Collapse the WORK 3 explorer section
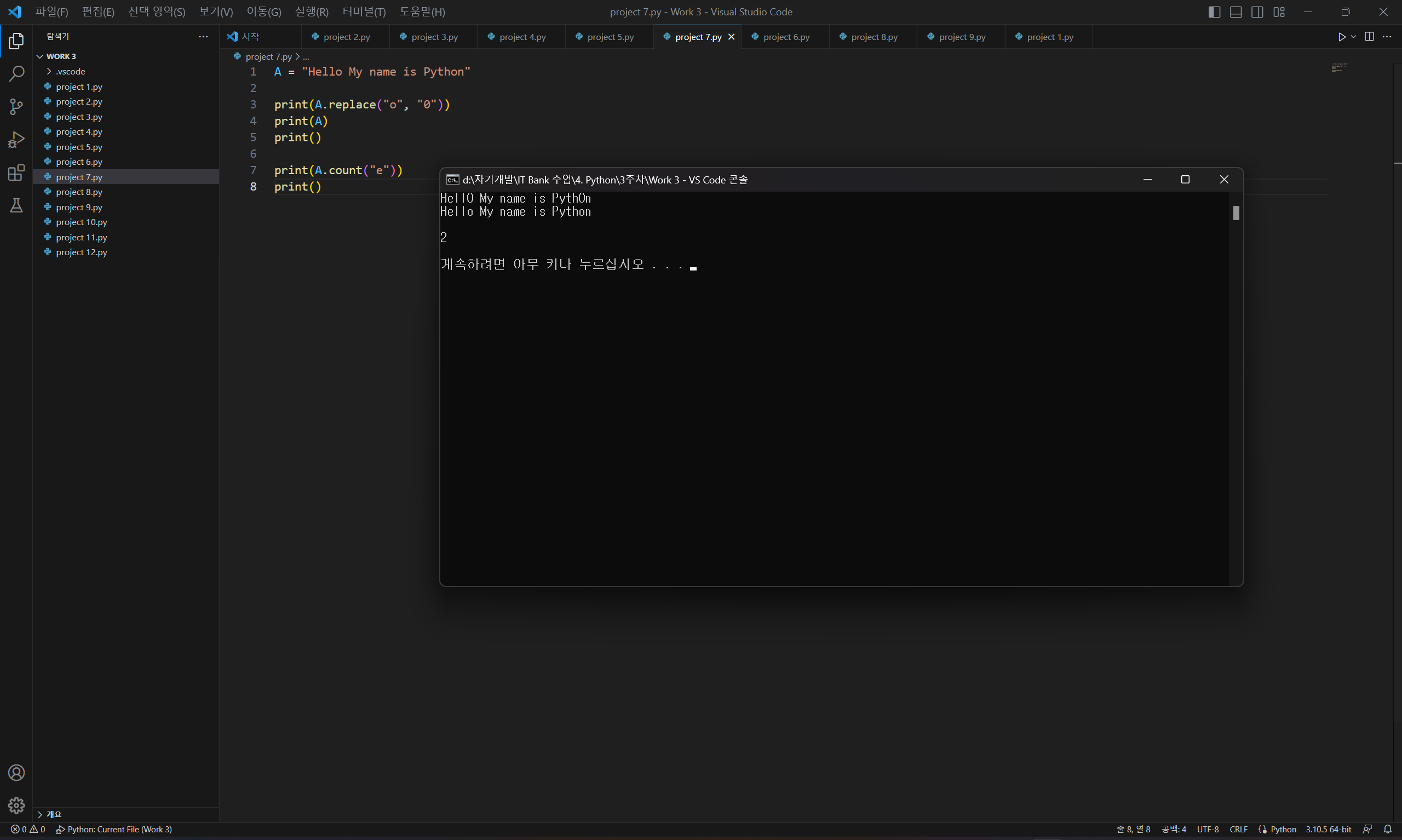Image resolution: width=1402 pixels, height=840 pixels. (61, 56)
